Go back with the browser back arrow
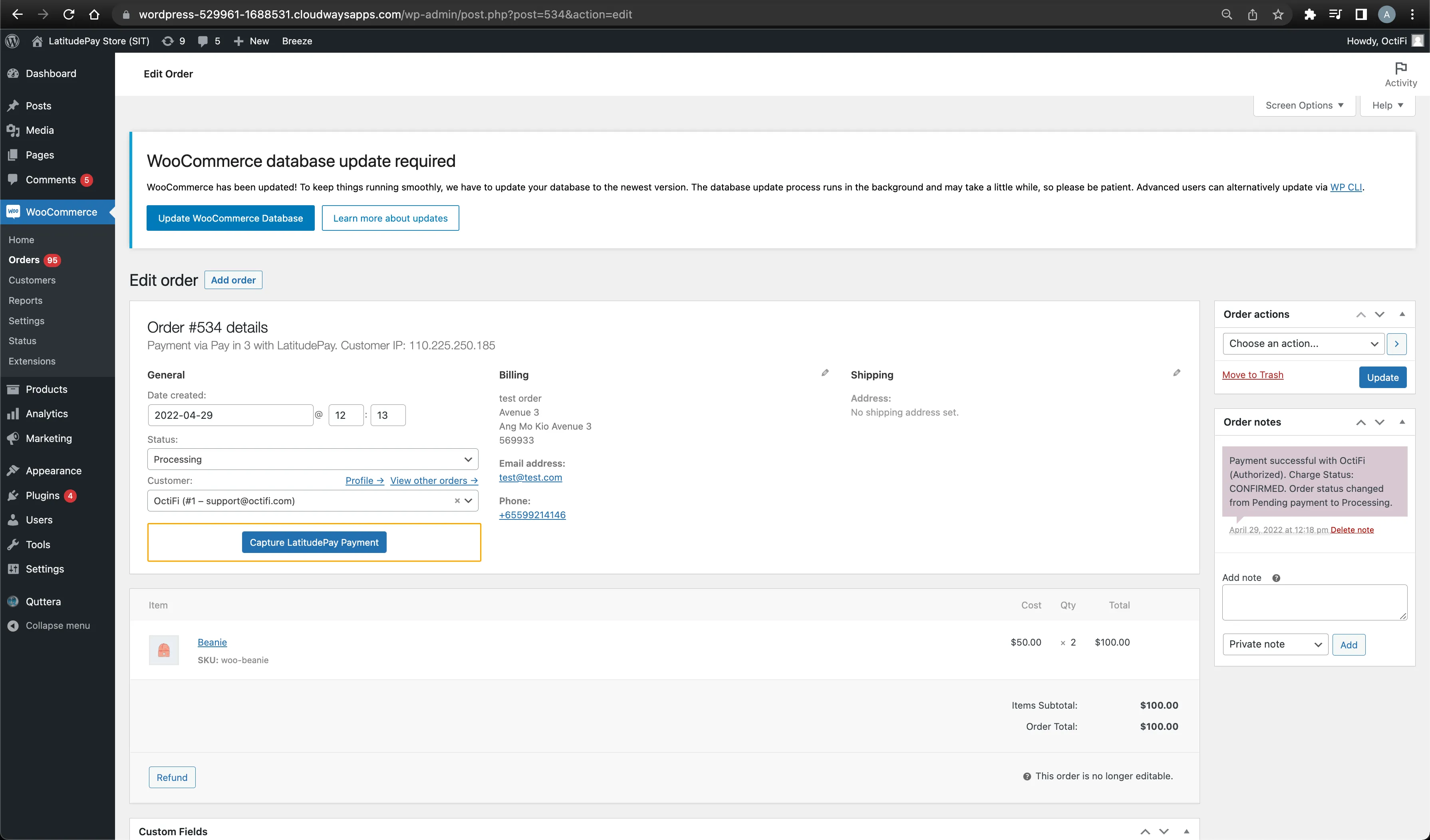This screenshot has height=840, width=1430. (x=17, y=14)
